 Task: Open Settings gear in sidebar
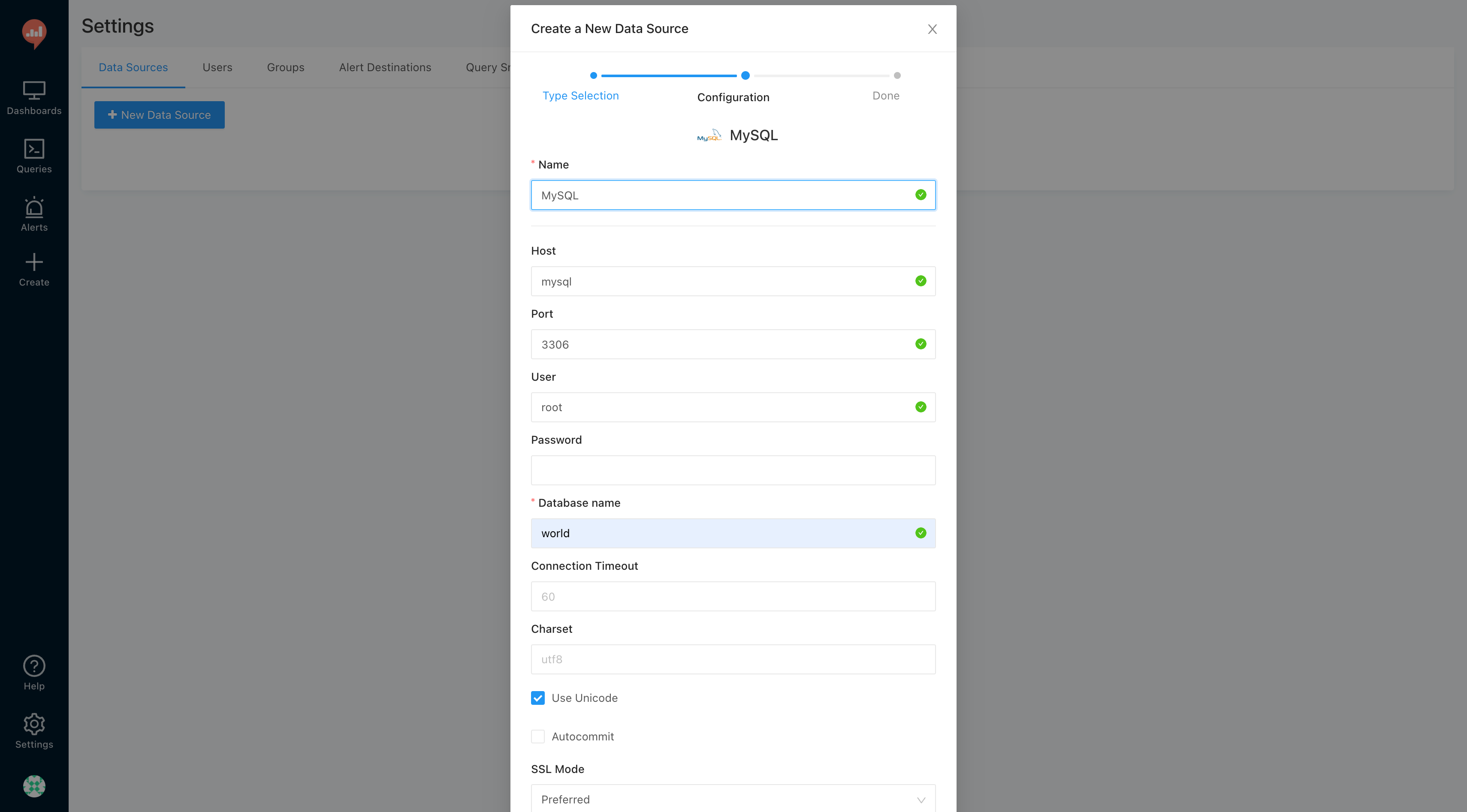pos(34,725)
